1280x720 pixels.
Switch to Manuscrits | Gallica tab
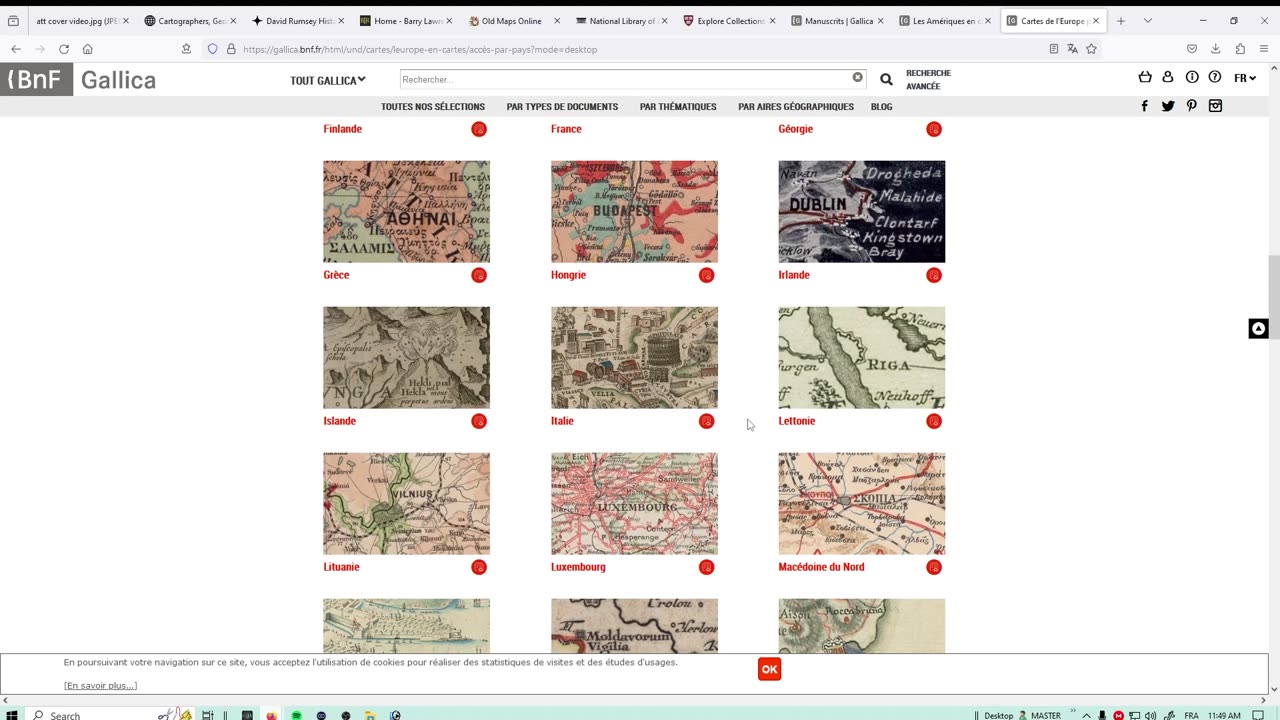click(836, 20)
